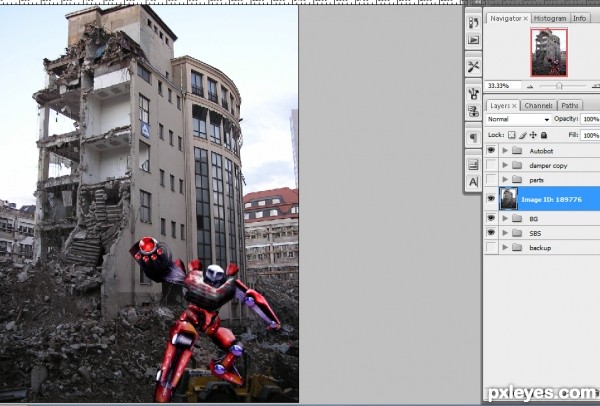Select the backup group name
The image size is (600, 406).
click(x=540, y=248)
